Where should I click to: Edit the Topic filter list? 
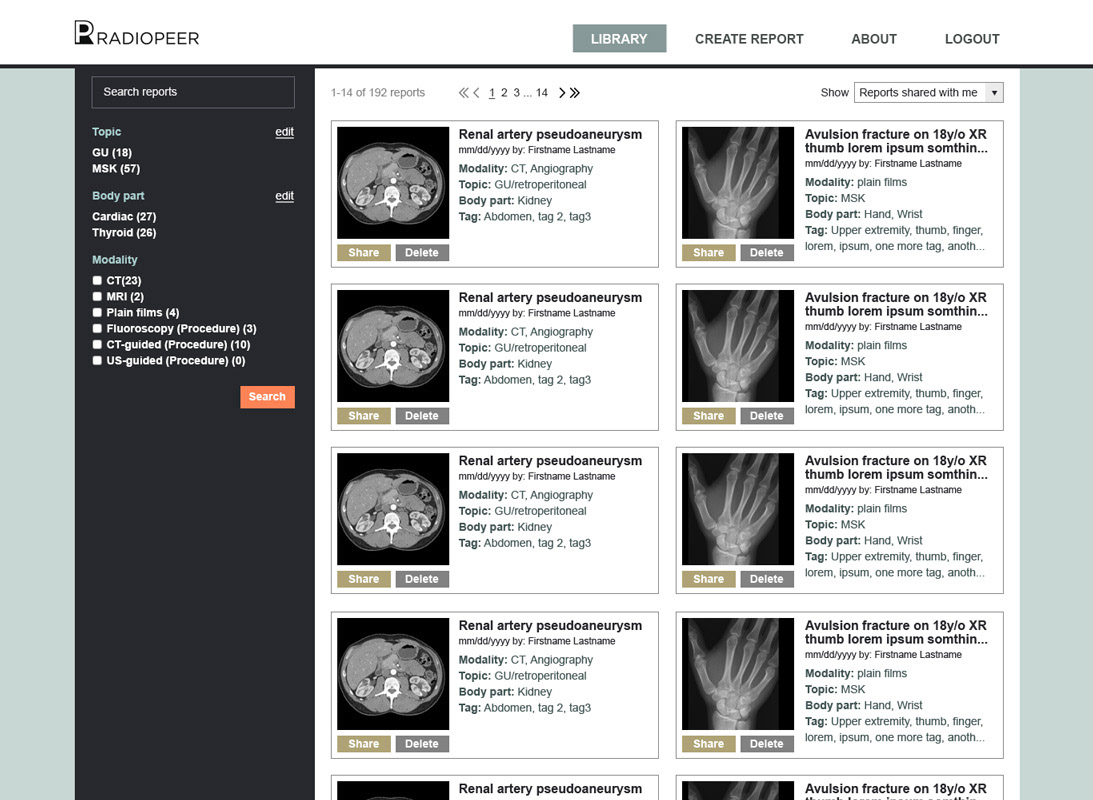[x=284, y=132]
